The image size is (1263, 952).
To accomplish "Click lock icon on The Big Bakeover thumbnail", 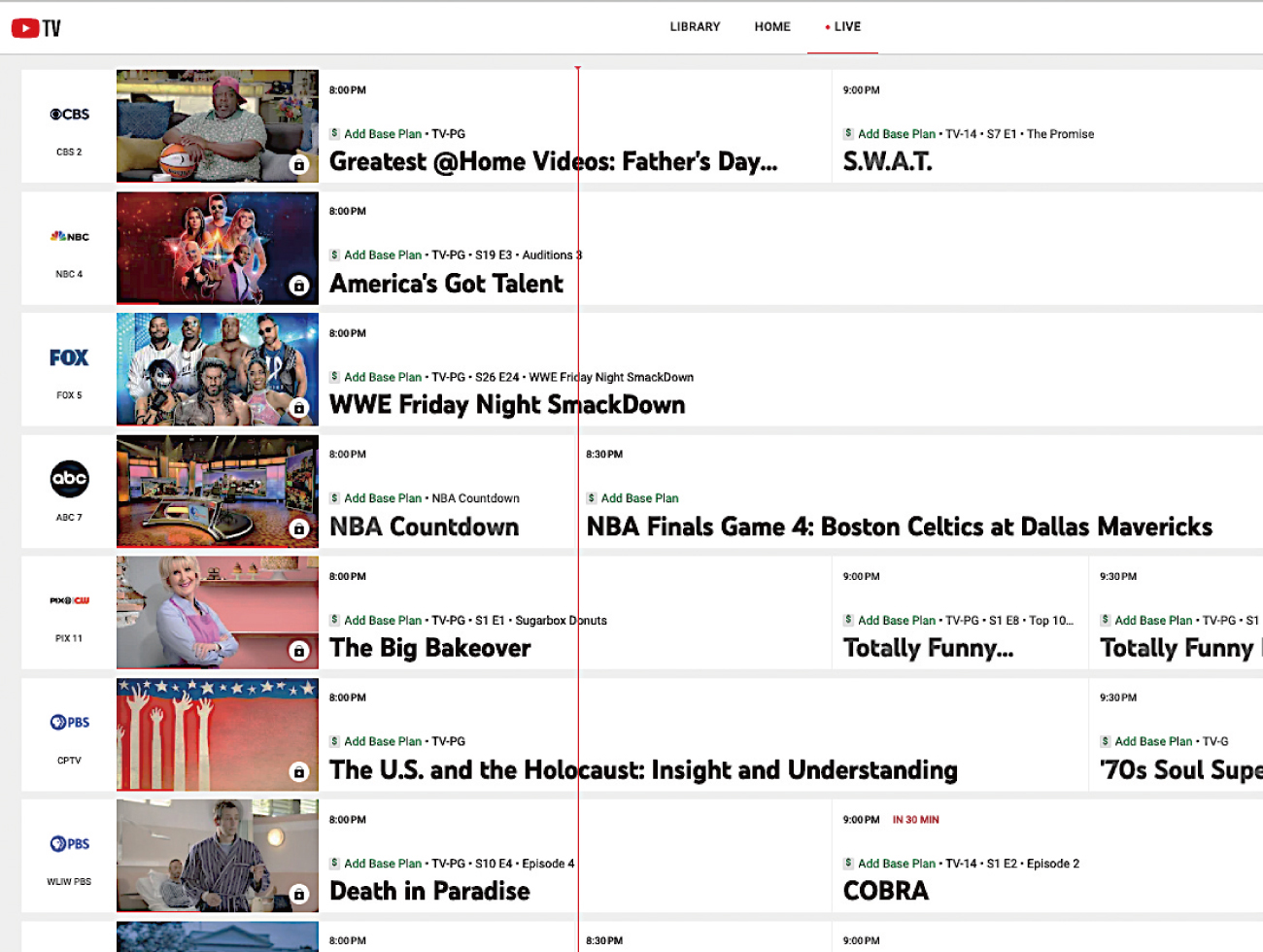I will [x=299, y=651].
